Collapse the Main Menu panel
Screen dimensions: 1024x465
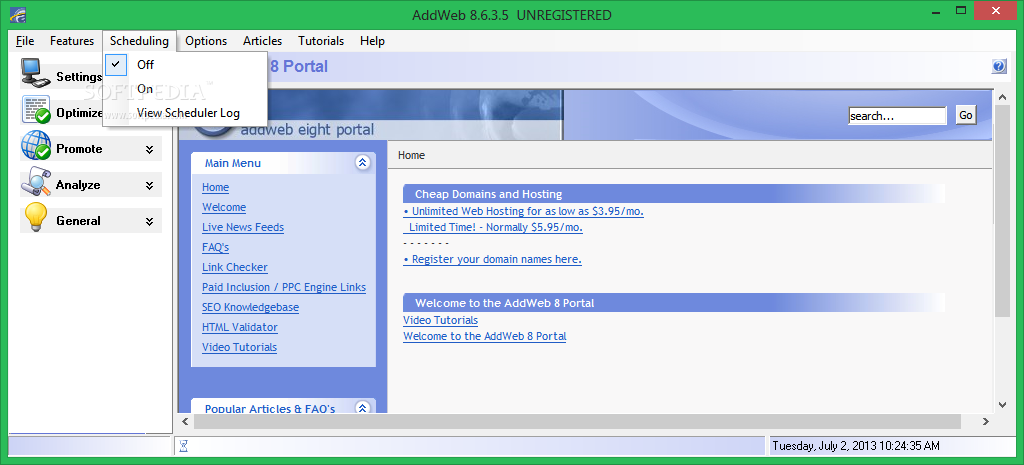[x=362, y=163]
